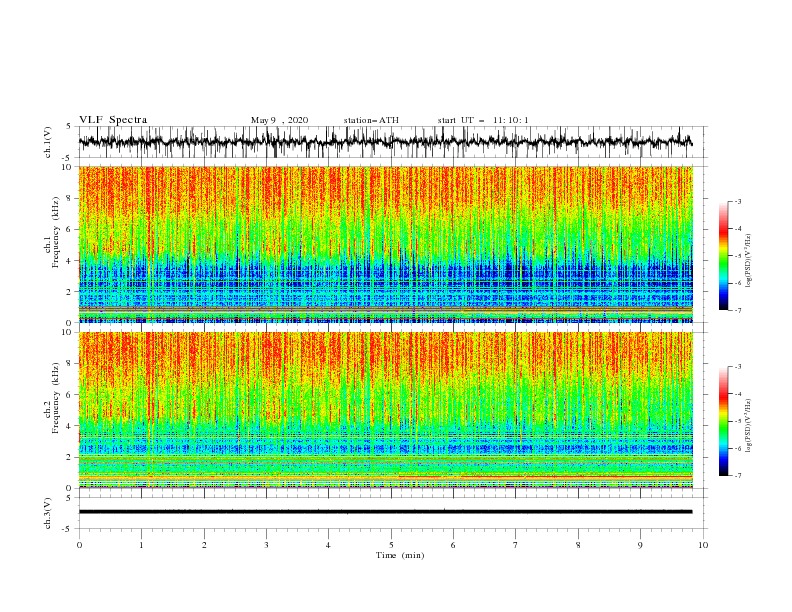
Task: Click inside the ch.1 spectrogram panel
Action: (386, 244)
